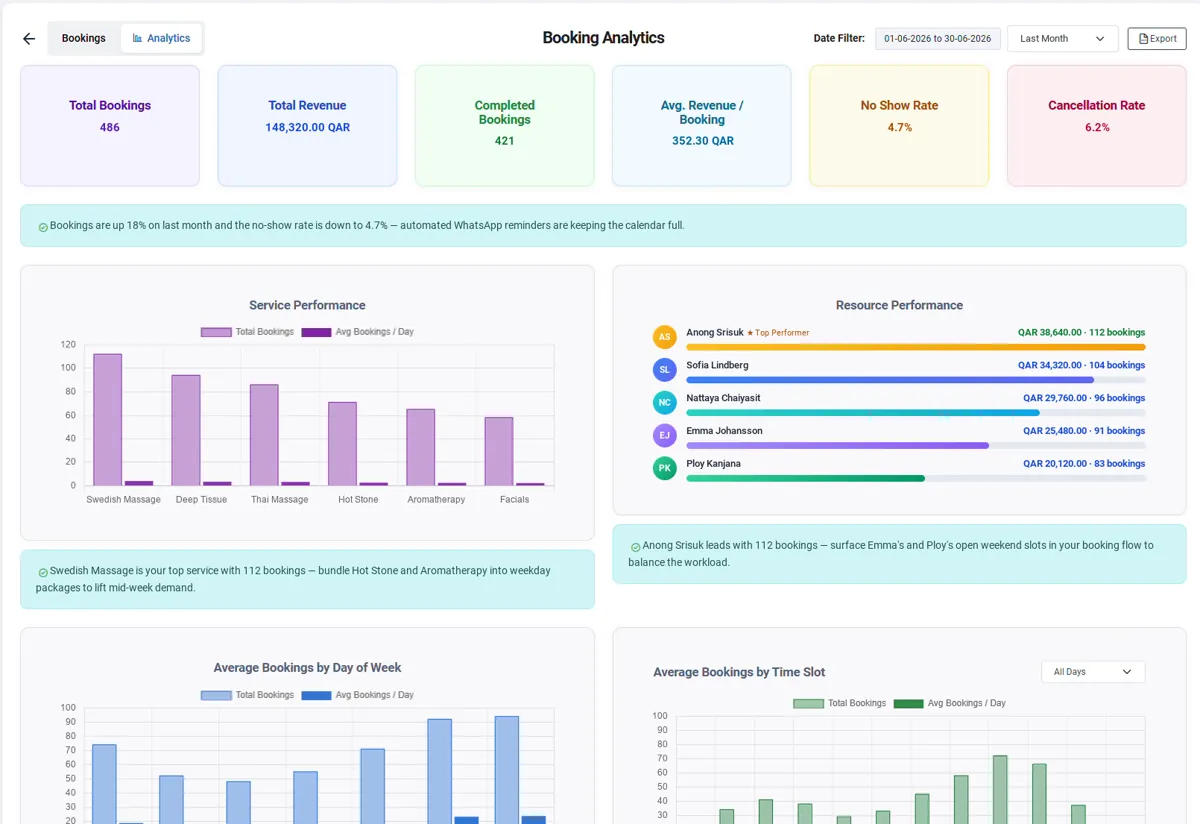Screen dimensions: 1200x824
Task: Click the Facials total bookings bar
Action: pos(499,452)
